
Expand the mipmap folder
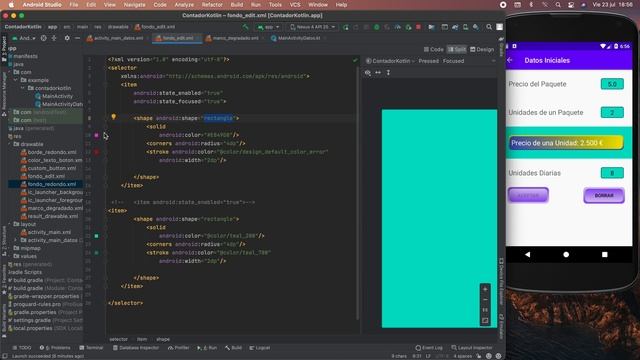(10, 248)
